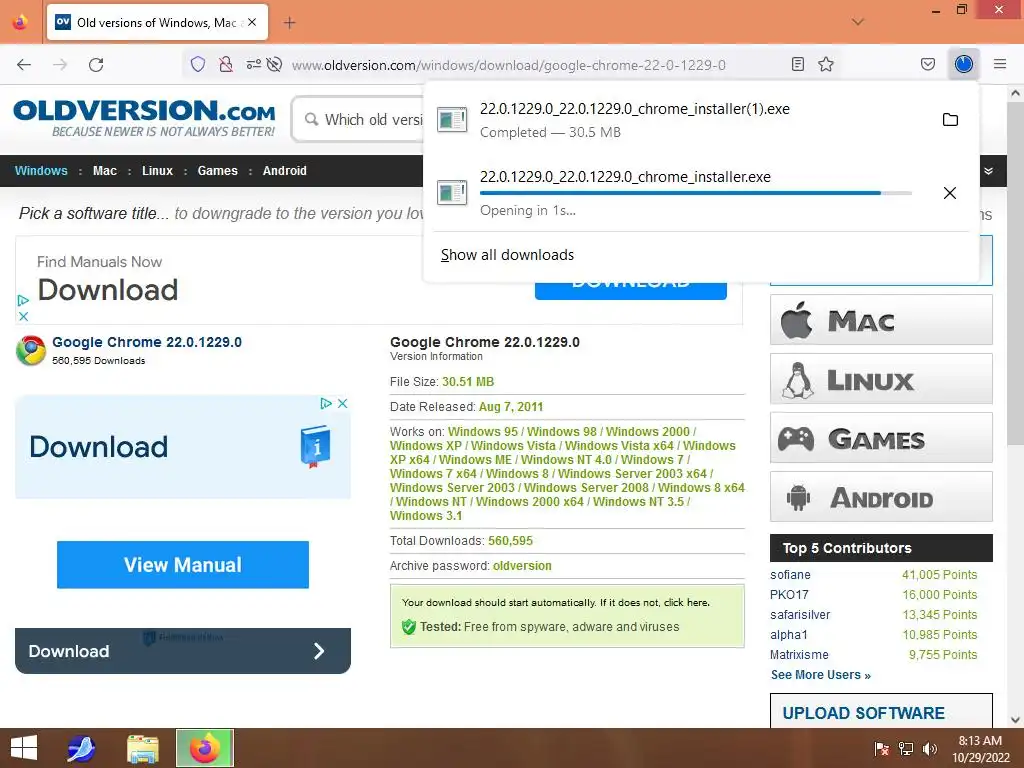1024x768 pixels.
Task: Select the Mac navigation item
Action: pos(104,170)
